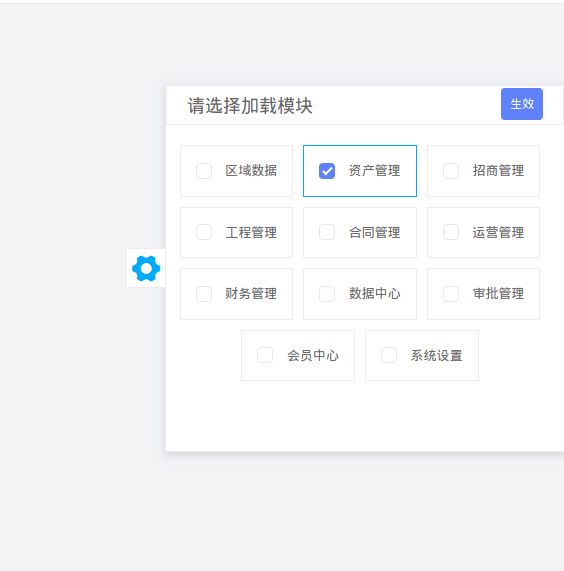Image resolution: width=564 pixels, height=571 pixels.
Task: Click the 会员中心 label text
Action: (x=313, y=355)
